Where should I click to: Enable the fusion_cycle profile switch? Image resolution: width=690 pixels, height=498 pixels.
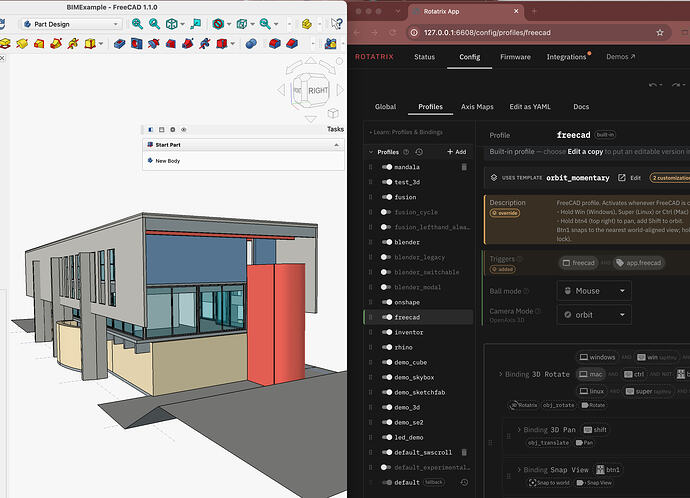click(386, 212)
